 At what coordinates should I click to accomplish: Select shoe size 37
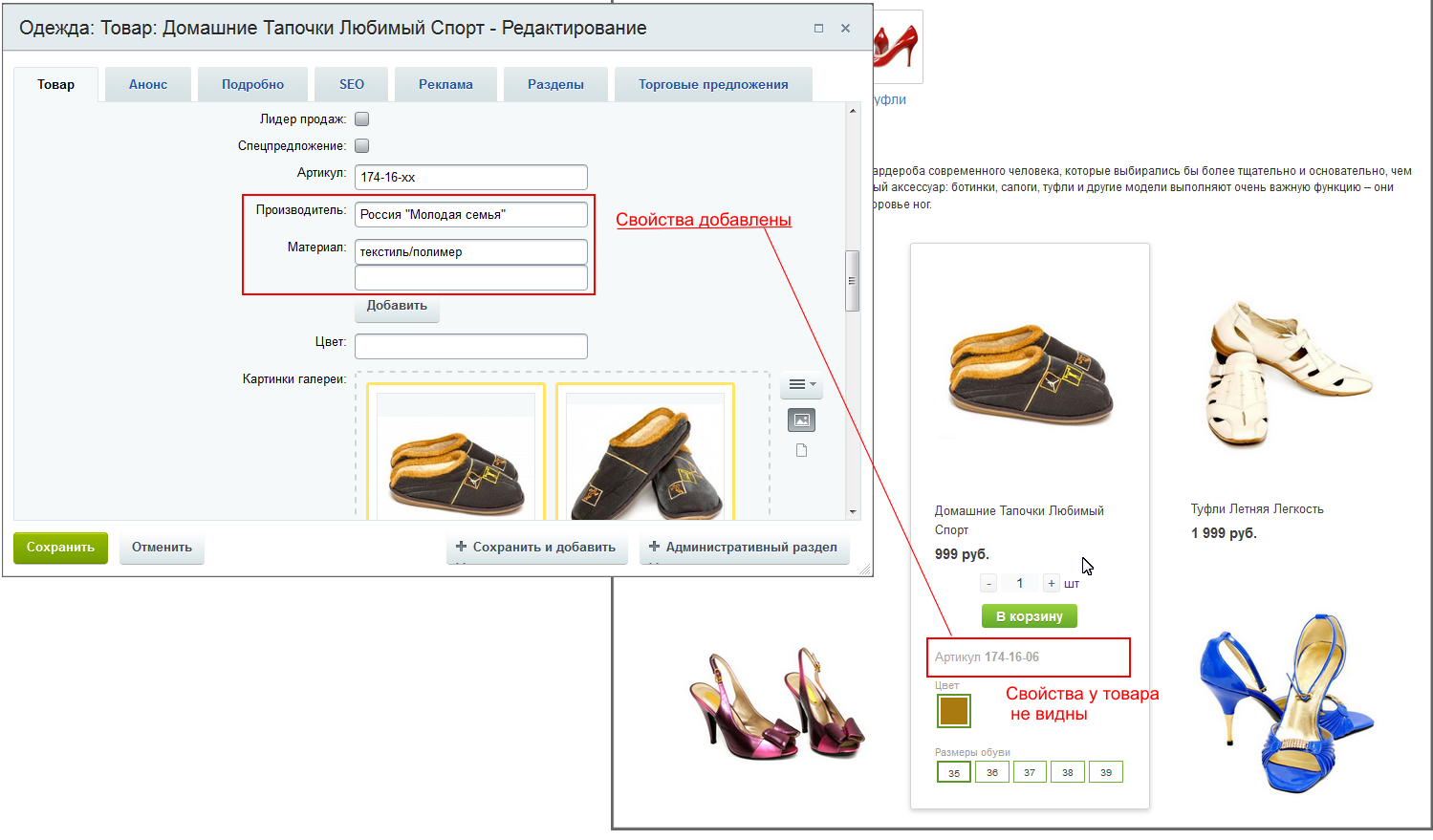[x=1030, y=772]
